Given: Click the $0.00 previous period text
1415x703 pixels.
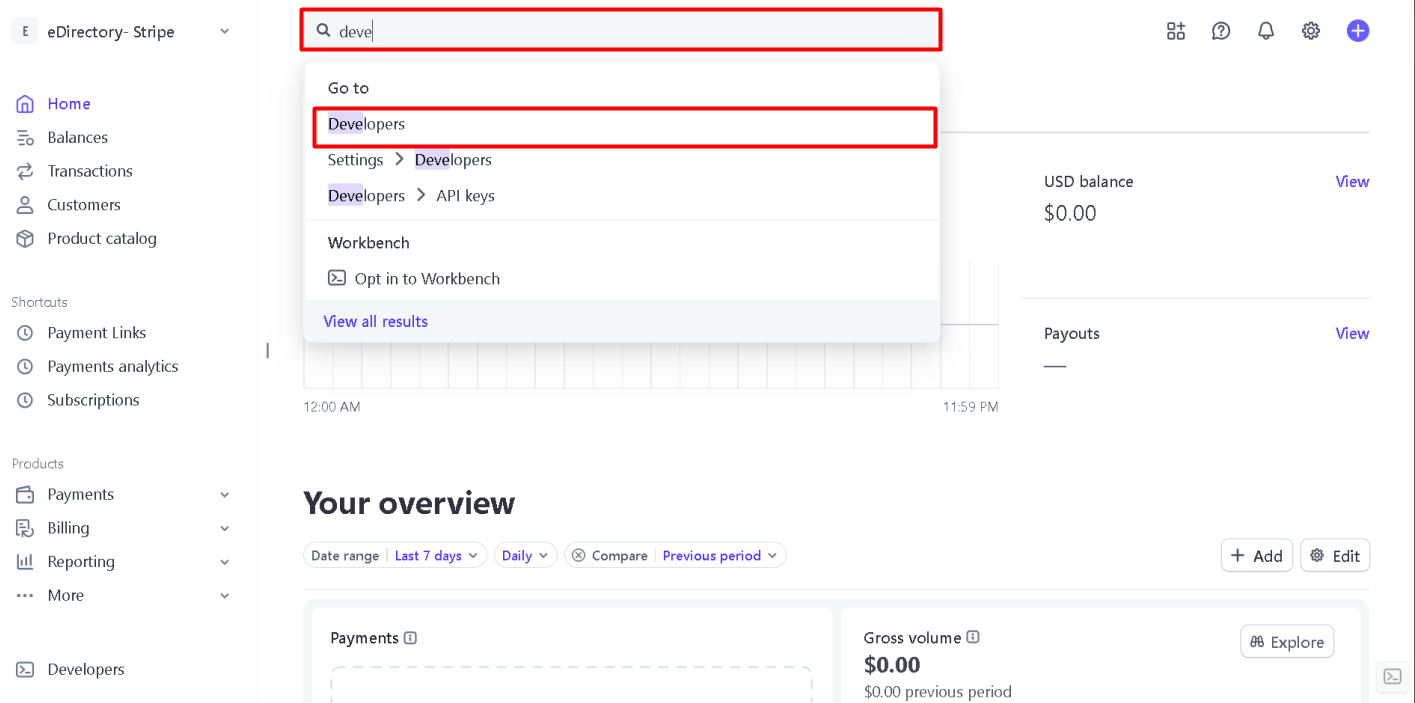Looking at the screenshot, I should click(x=938, y=692).
